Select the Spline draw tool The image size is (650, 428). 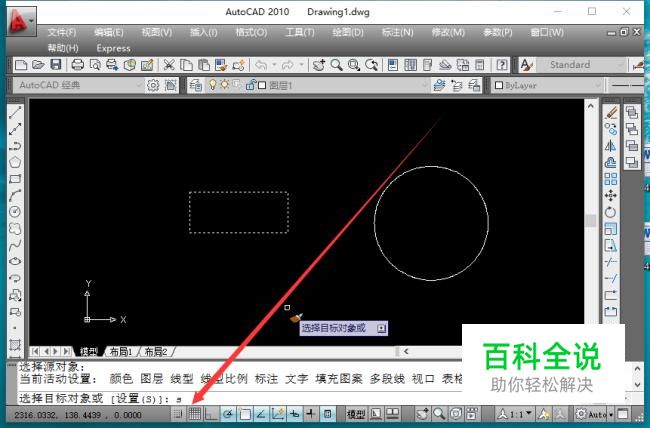(15, 245)
